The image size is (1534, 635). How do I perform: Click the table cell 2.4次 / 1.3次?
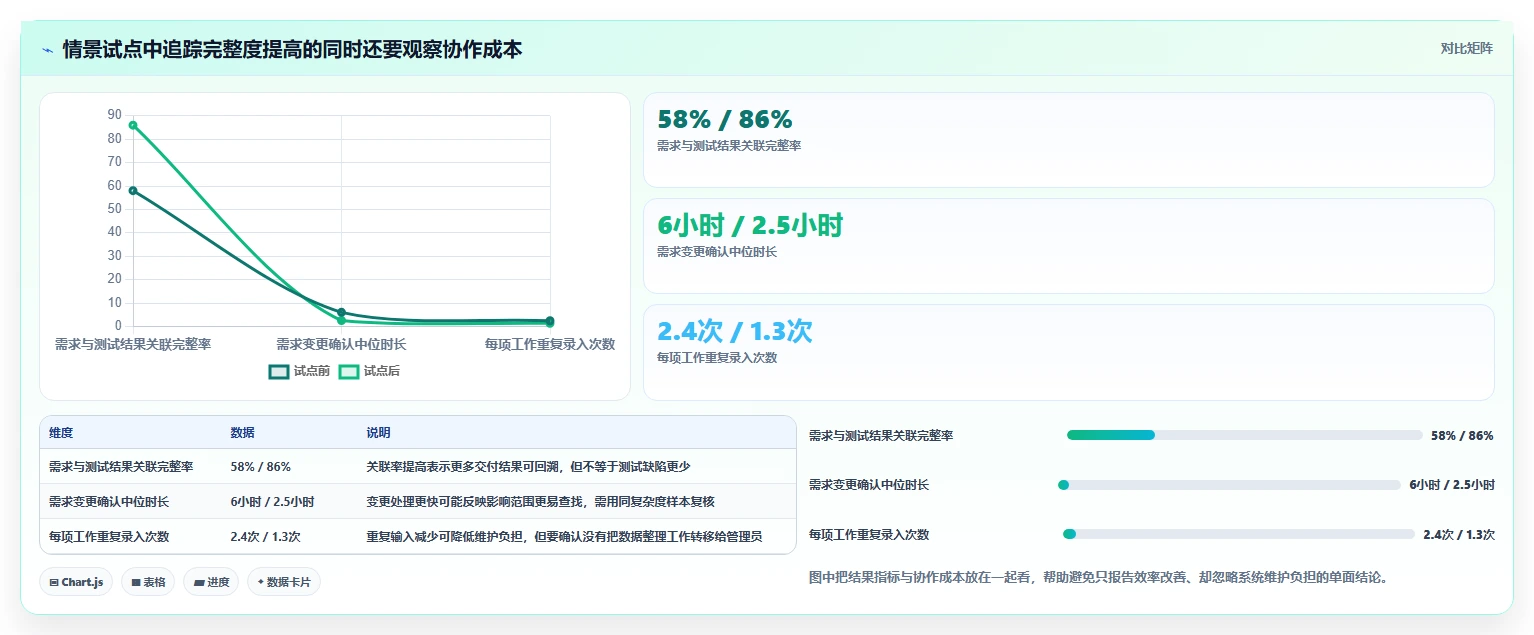[265, 537]
